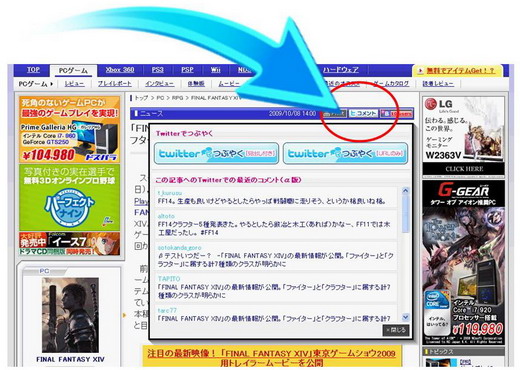Open TAPITO user profile link
Viewport: 520px width, 370px height.
pos(169,279)
